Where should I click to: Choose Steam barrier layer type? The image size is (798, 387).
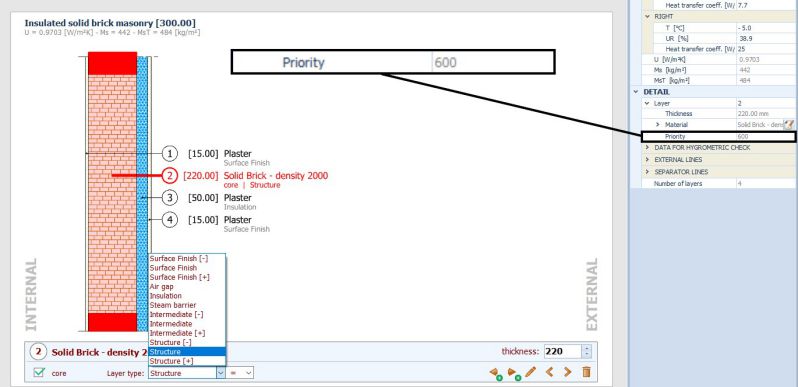[187, 305]
